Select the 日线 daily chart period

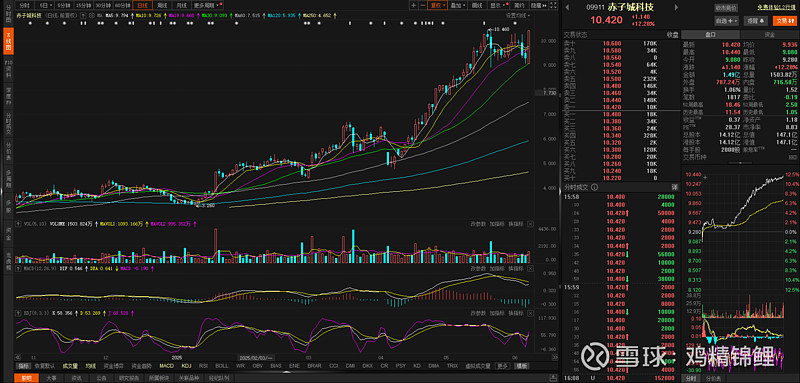pyautogui.click(x=142, y=5)
